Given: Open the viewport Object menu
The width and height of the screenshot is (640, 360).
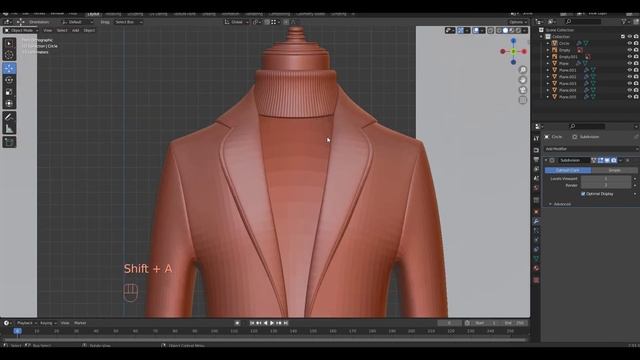Looking at the screenshot, I should [x=89, y=30].
